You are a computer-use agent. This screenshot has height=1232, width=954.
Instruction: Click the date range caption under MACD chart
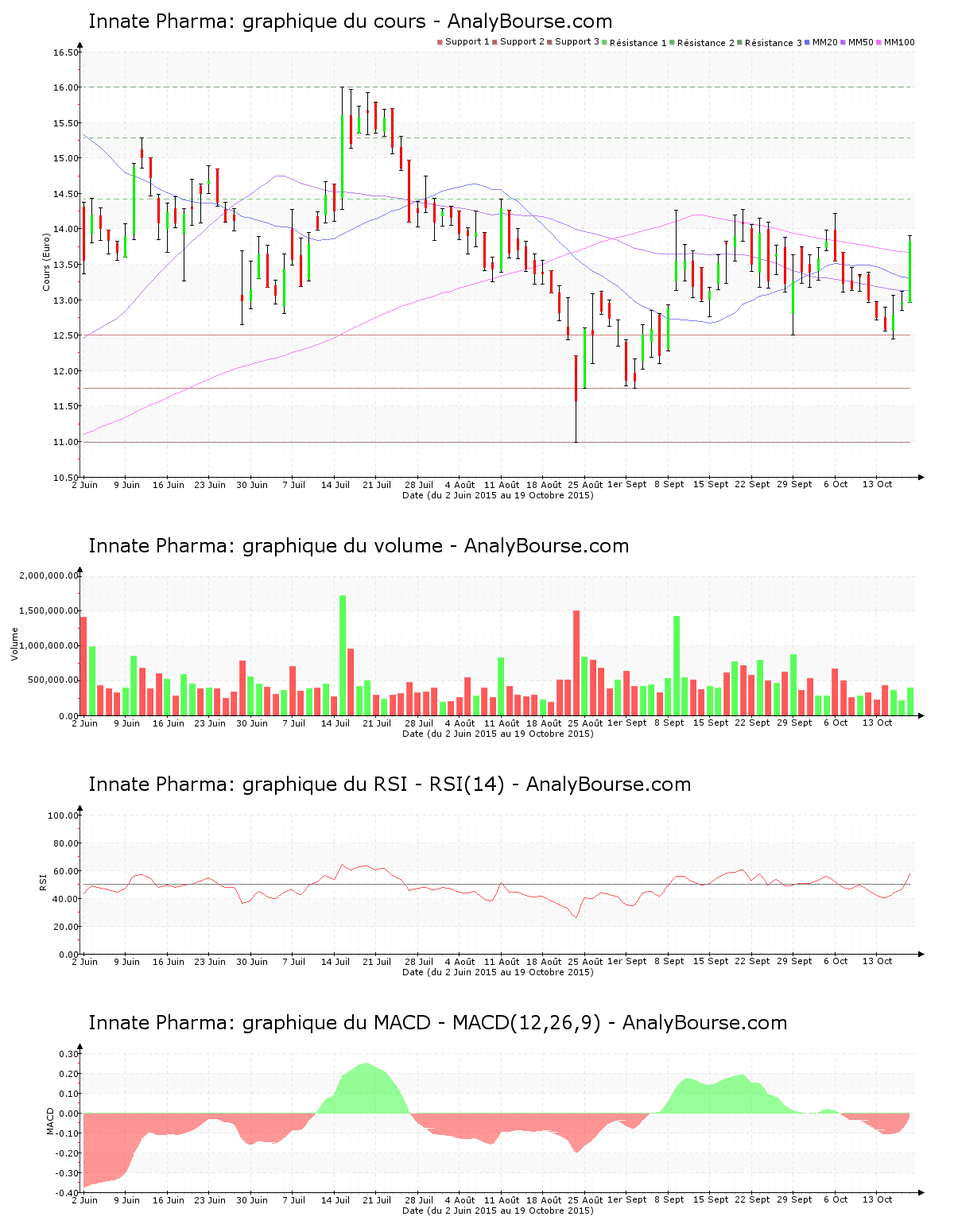click(498, 1211)
